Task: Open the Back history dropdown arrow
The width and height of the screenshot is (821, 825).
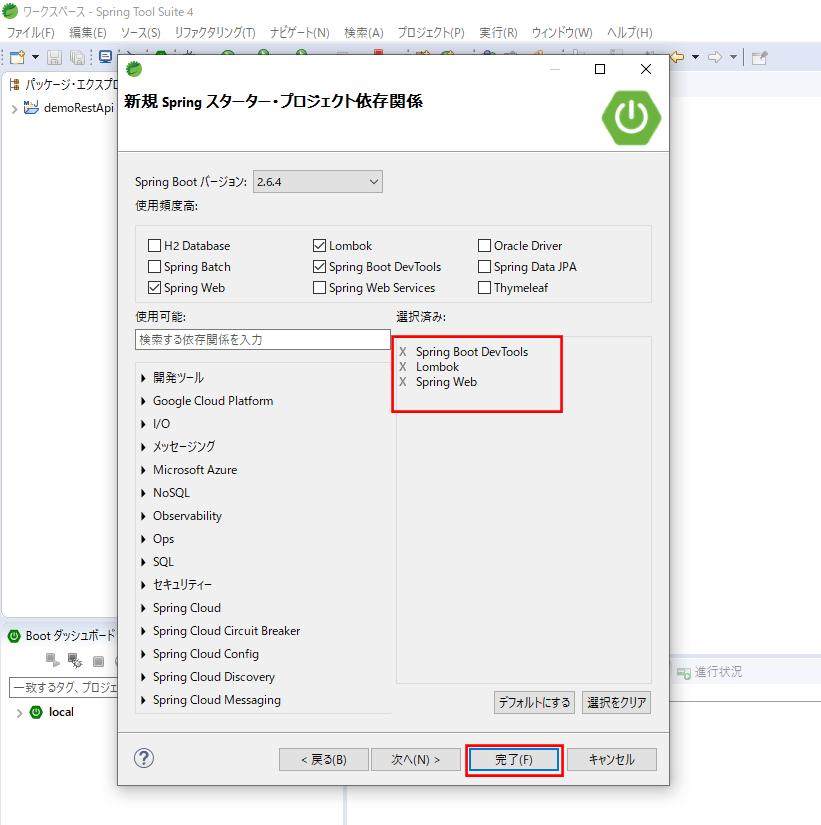Action: pos(695,57)
